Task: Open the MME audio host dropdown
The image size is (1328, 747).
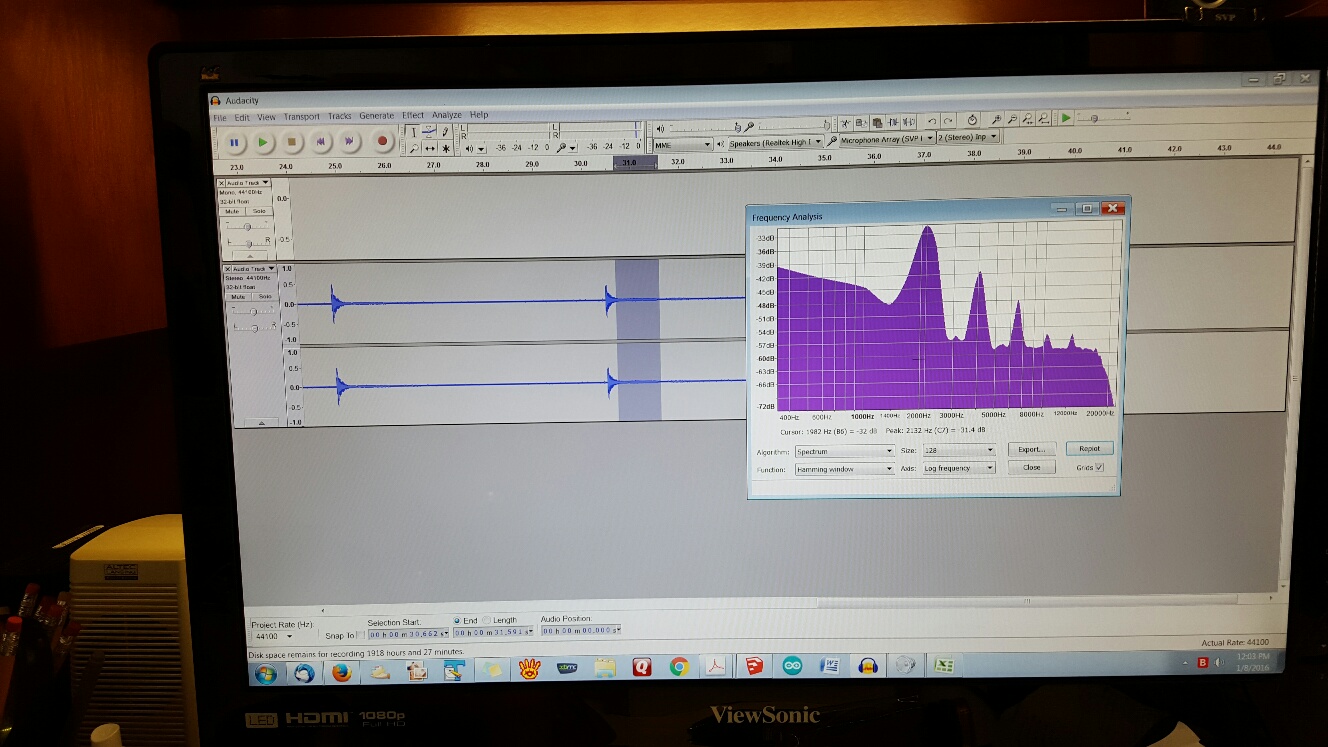Action: pos(683,144)
